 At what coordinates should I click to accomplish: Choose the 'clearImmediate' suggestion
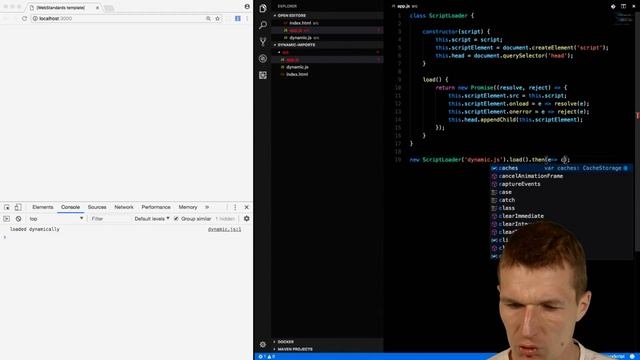(x=562, y=216)
